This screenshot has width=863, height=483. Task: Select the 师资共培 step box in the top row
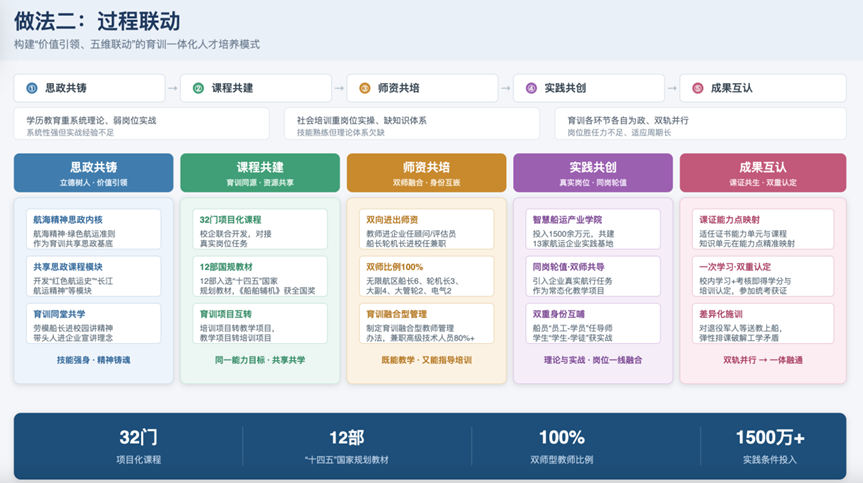point(423,88)
